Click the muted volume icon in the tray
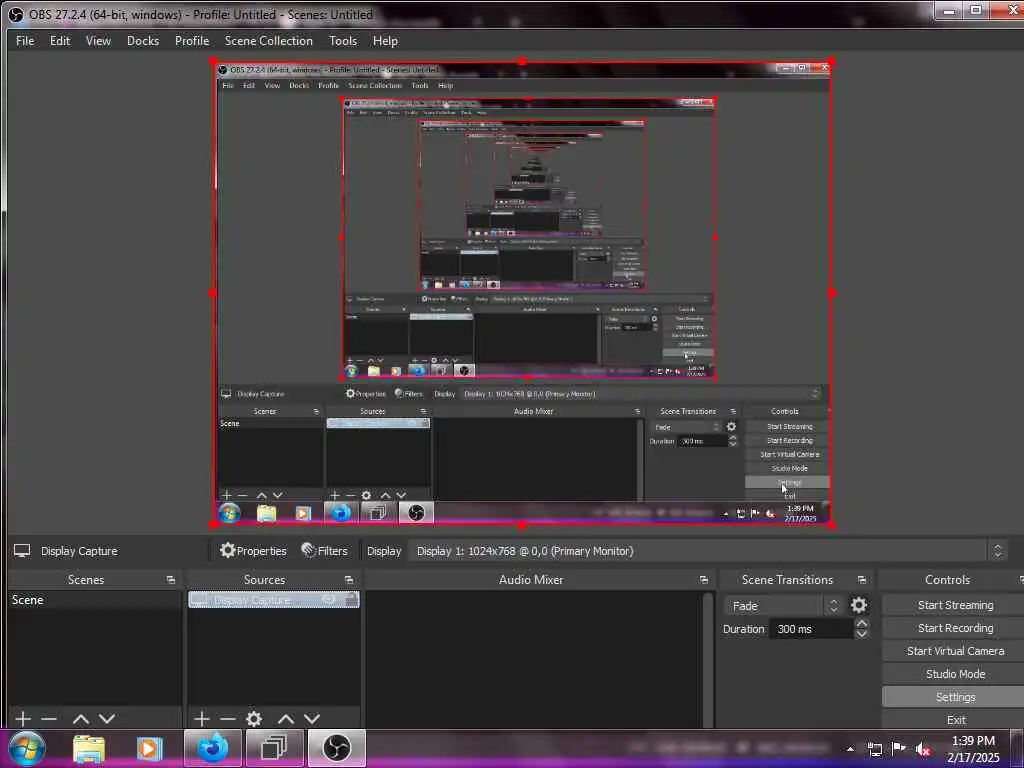 [923, 750]
